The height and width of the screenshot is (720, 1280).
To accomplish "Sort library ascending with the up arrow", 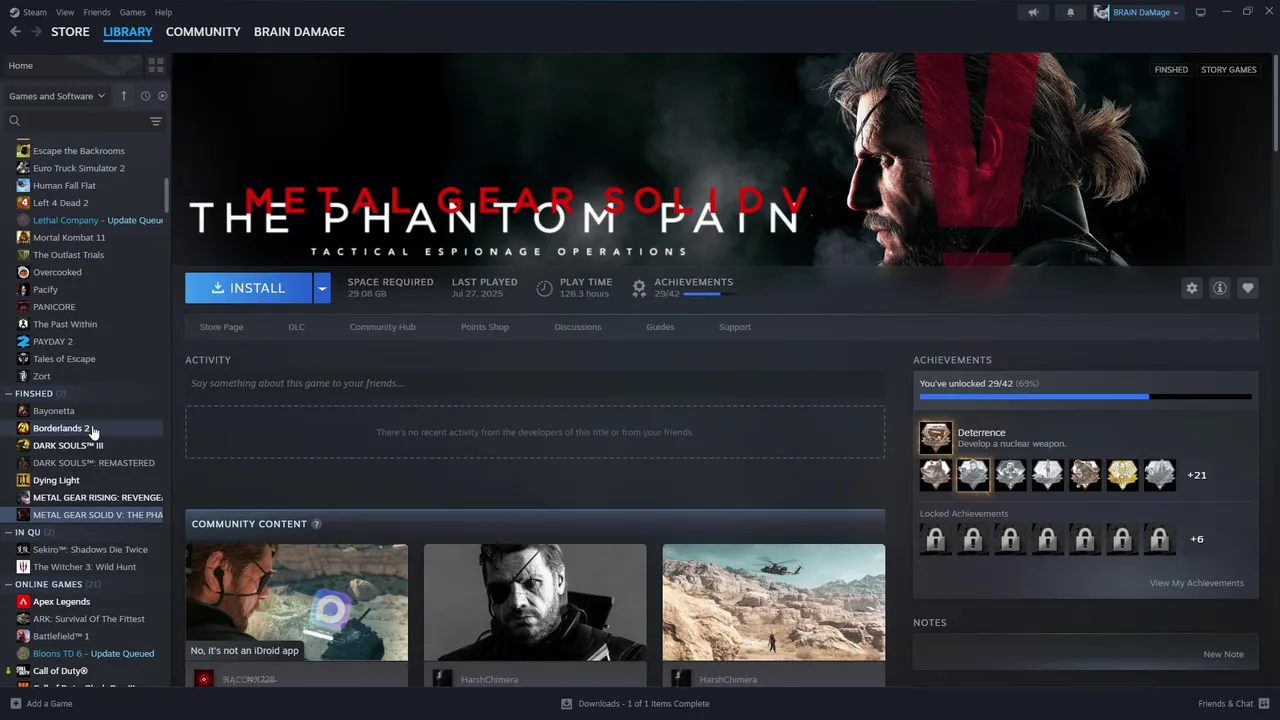I will (x=124, y=96).
